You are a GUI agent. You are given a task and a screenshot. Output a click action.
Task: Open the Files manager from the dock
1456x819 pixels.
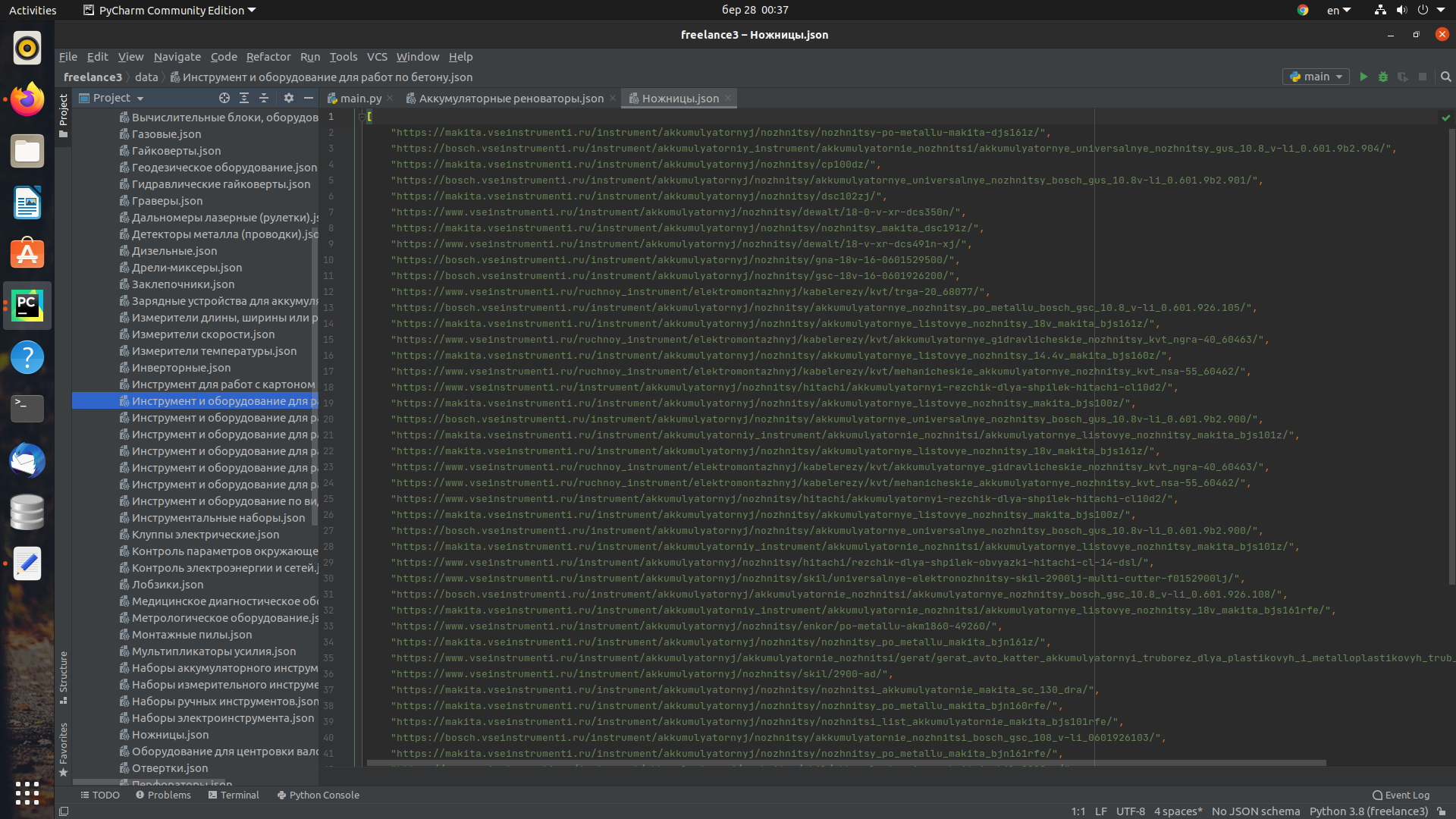click(27, 151)
